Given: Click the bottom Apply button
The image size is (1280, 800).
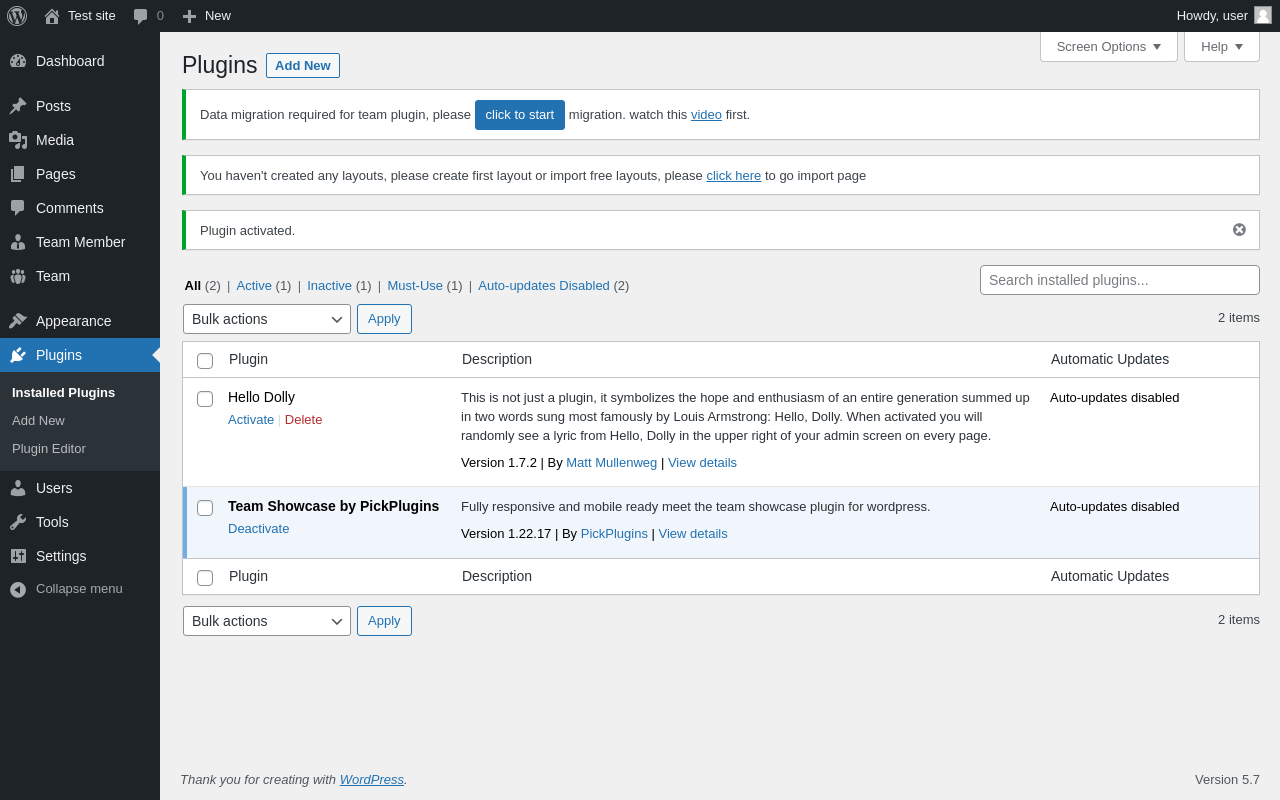Looking at the screenshot, I should [384, 621].
